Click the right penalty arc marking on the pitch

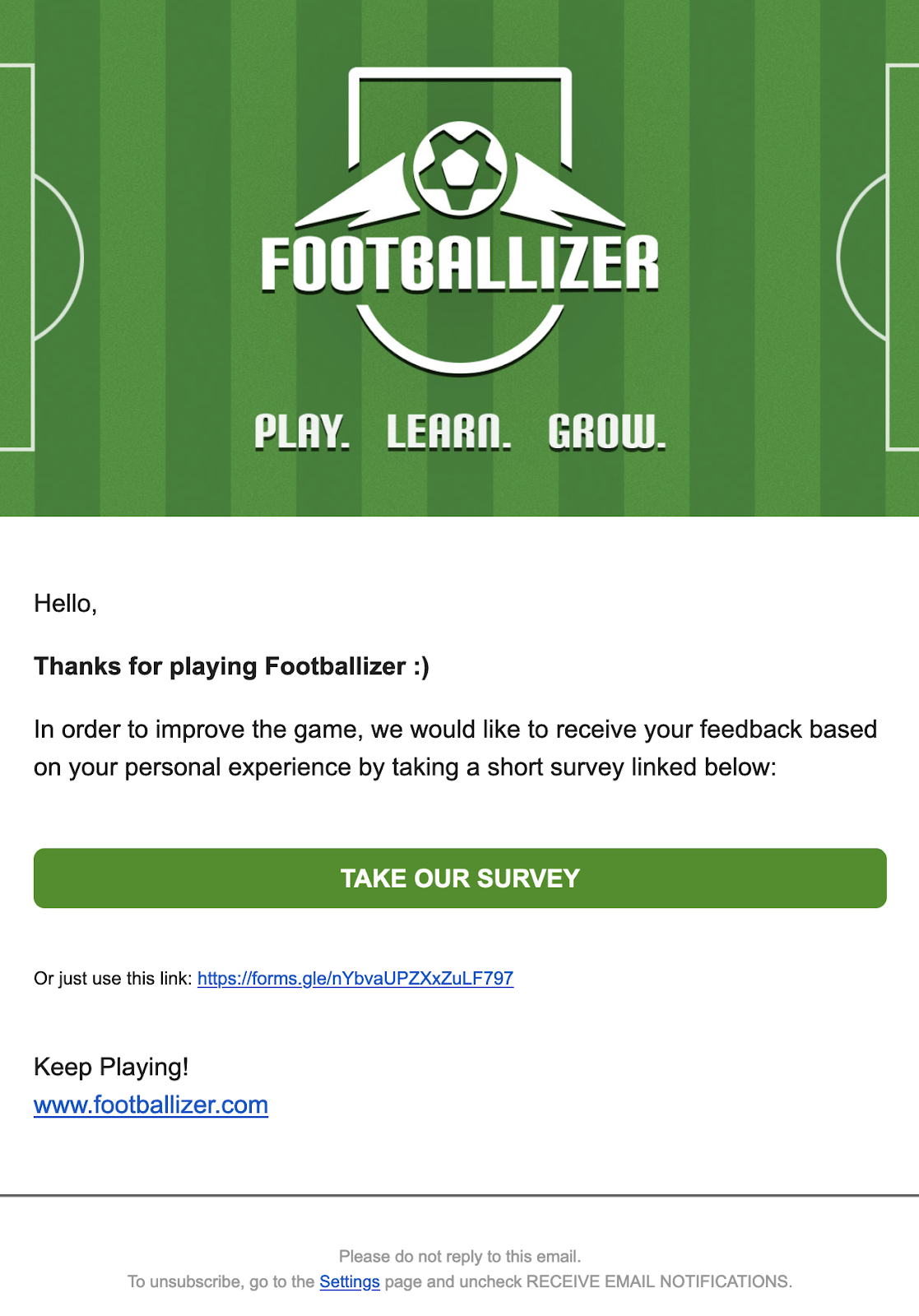point(861,257)
